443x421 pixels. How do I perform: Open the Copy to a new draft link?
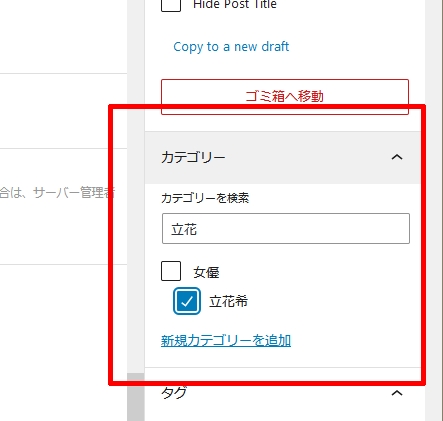(x=231, y=47)
